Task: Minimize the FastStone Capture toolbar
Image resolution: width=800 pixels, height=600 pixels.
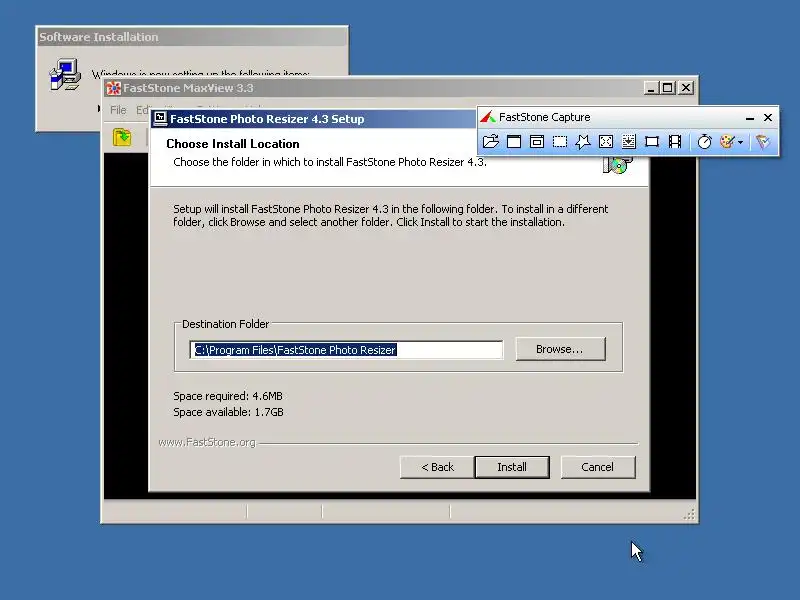Action: (749, 117)
